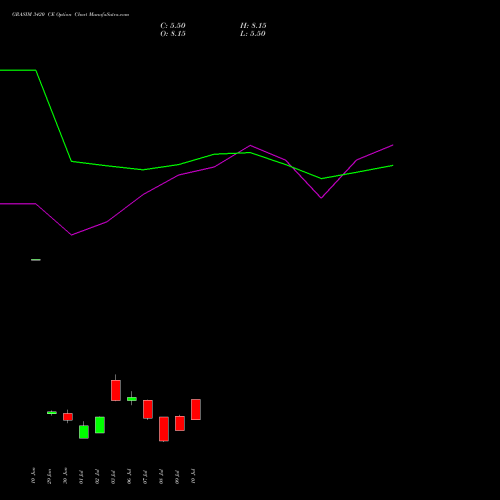Select the open value O: 8.15
The height and width of the screenshot is (500, 500).
pyautogui.click(x=173, y=34)
